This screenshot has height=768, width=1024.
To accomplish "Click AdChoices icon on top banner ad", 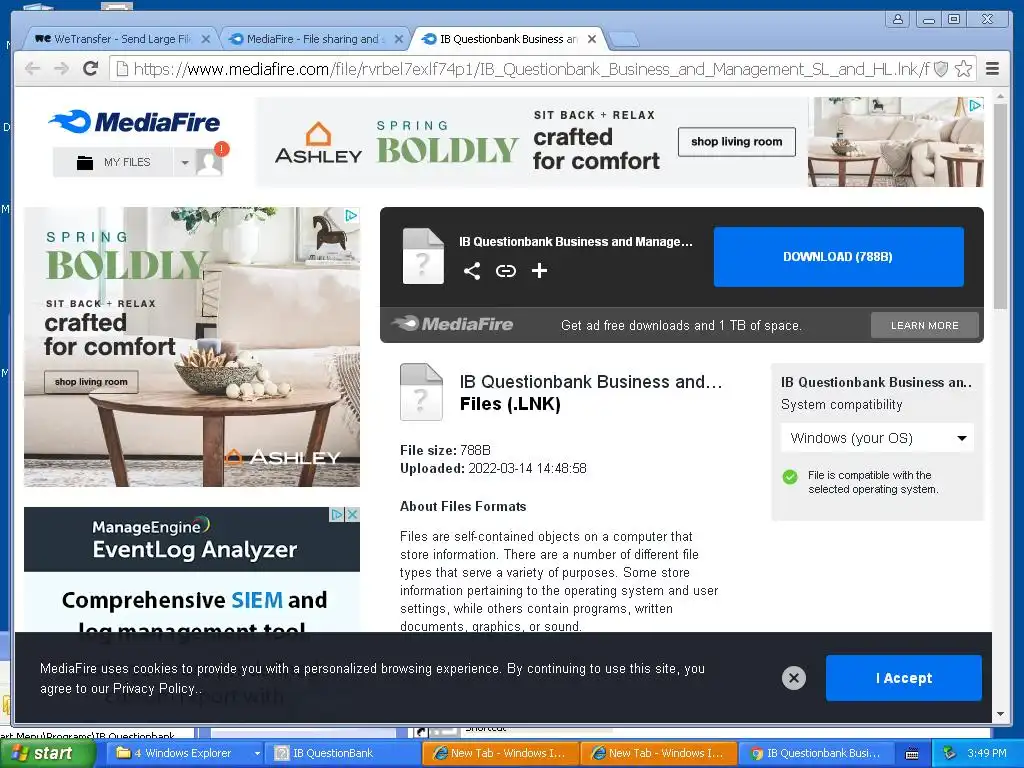I will click(975, 104).
